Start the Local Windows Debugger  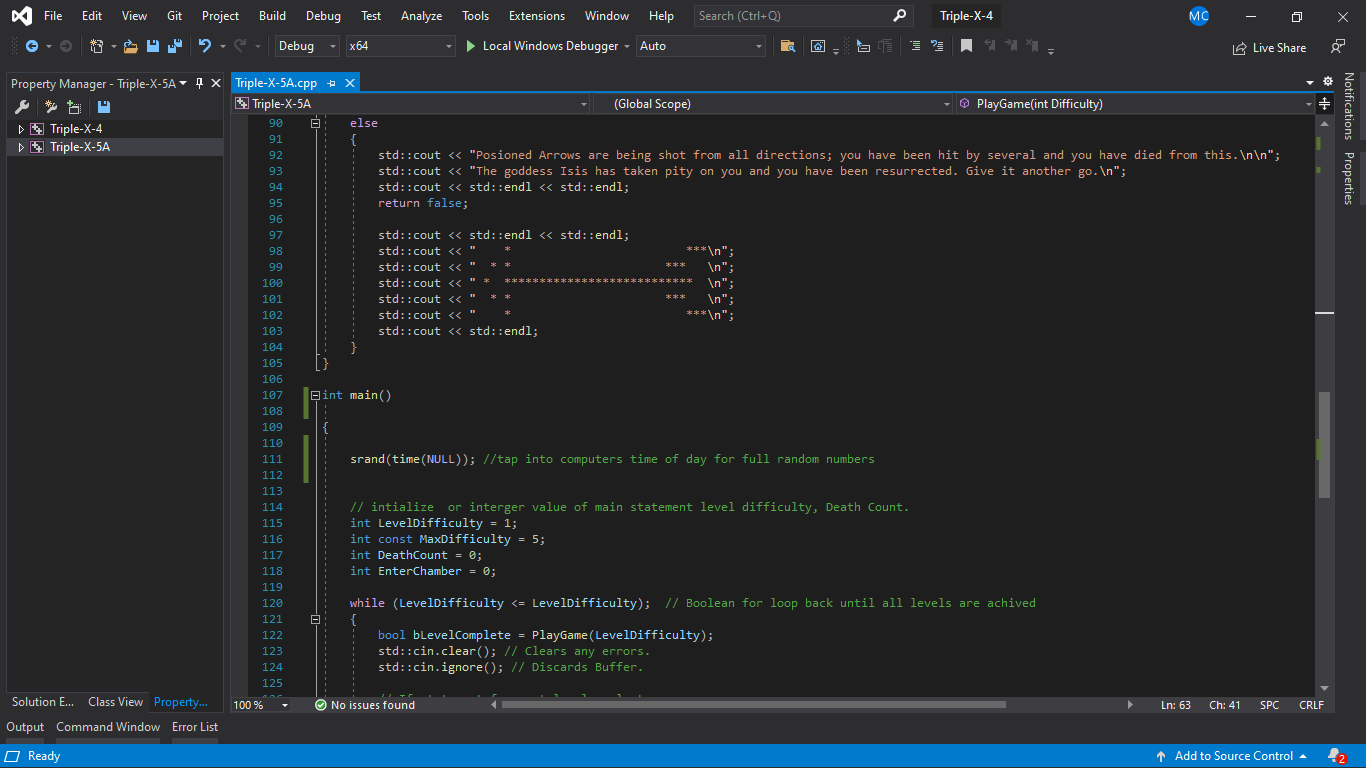pos(541,46)
